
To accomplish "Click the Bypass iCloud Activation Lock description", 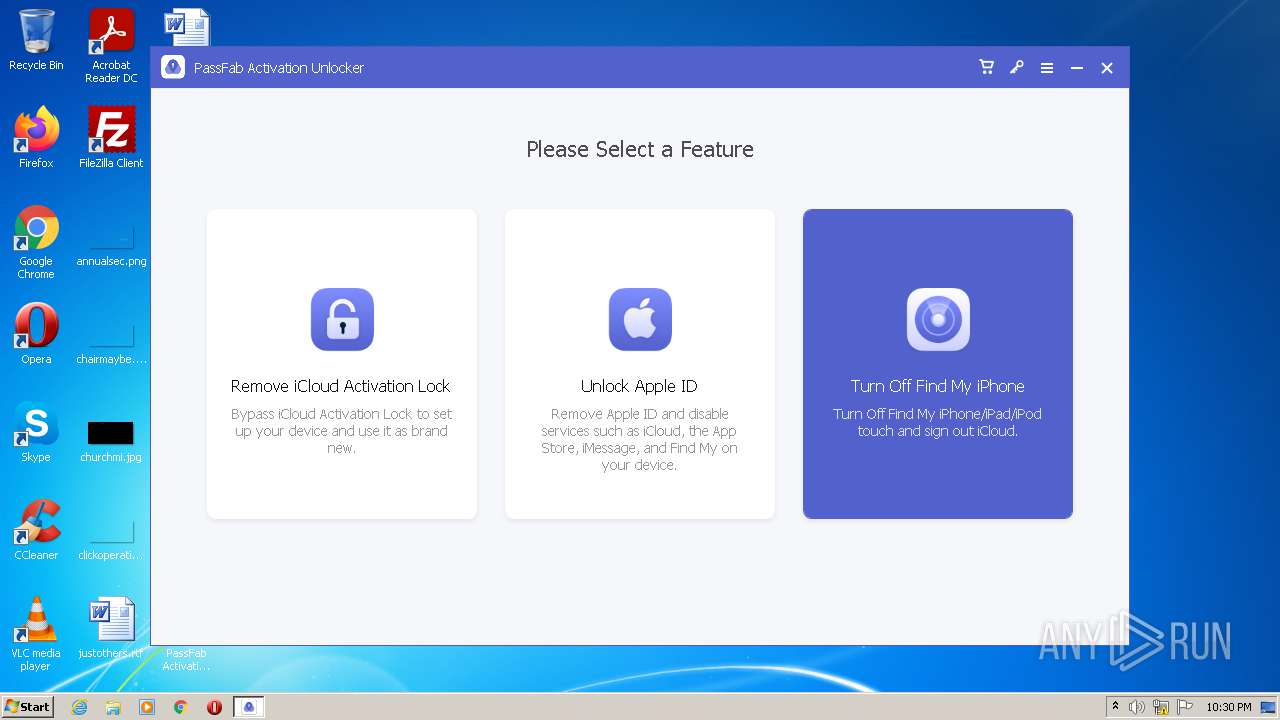I will pos(341,431).
